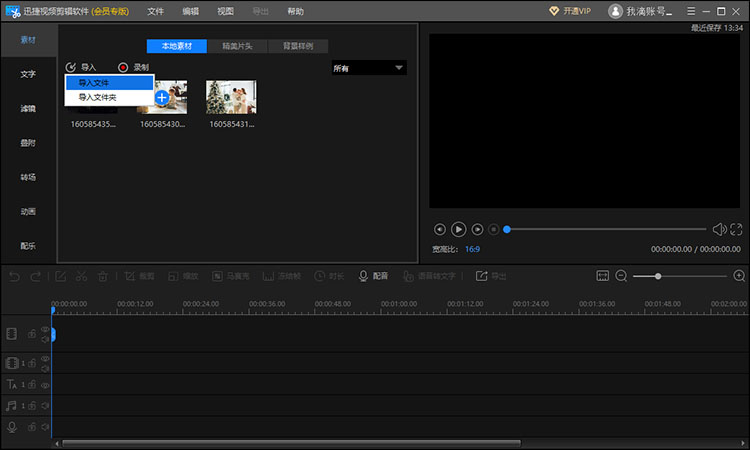Image resolution: width=750 pixels, height=450 pixels.
Task: Mute the microphone voiceover track
Action: pos(45,427)
